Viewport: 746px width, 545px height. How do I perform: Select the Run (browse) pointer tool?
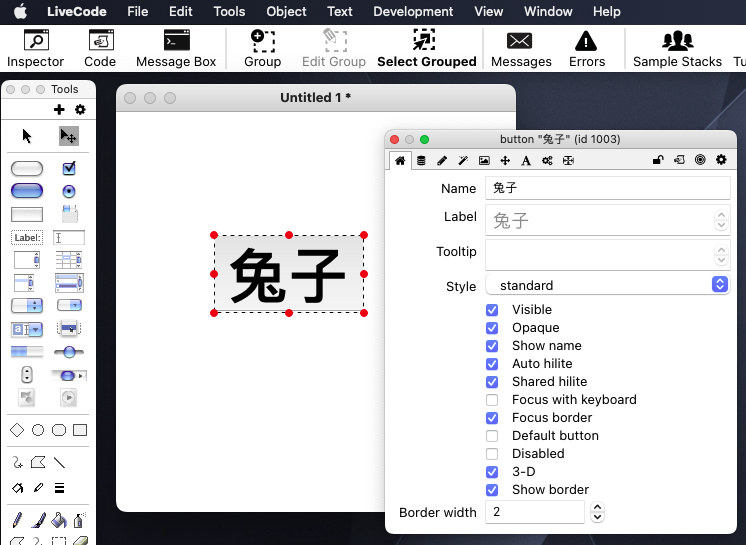[x=27, y=136]
